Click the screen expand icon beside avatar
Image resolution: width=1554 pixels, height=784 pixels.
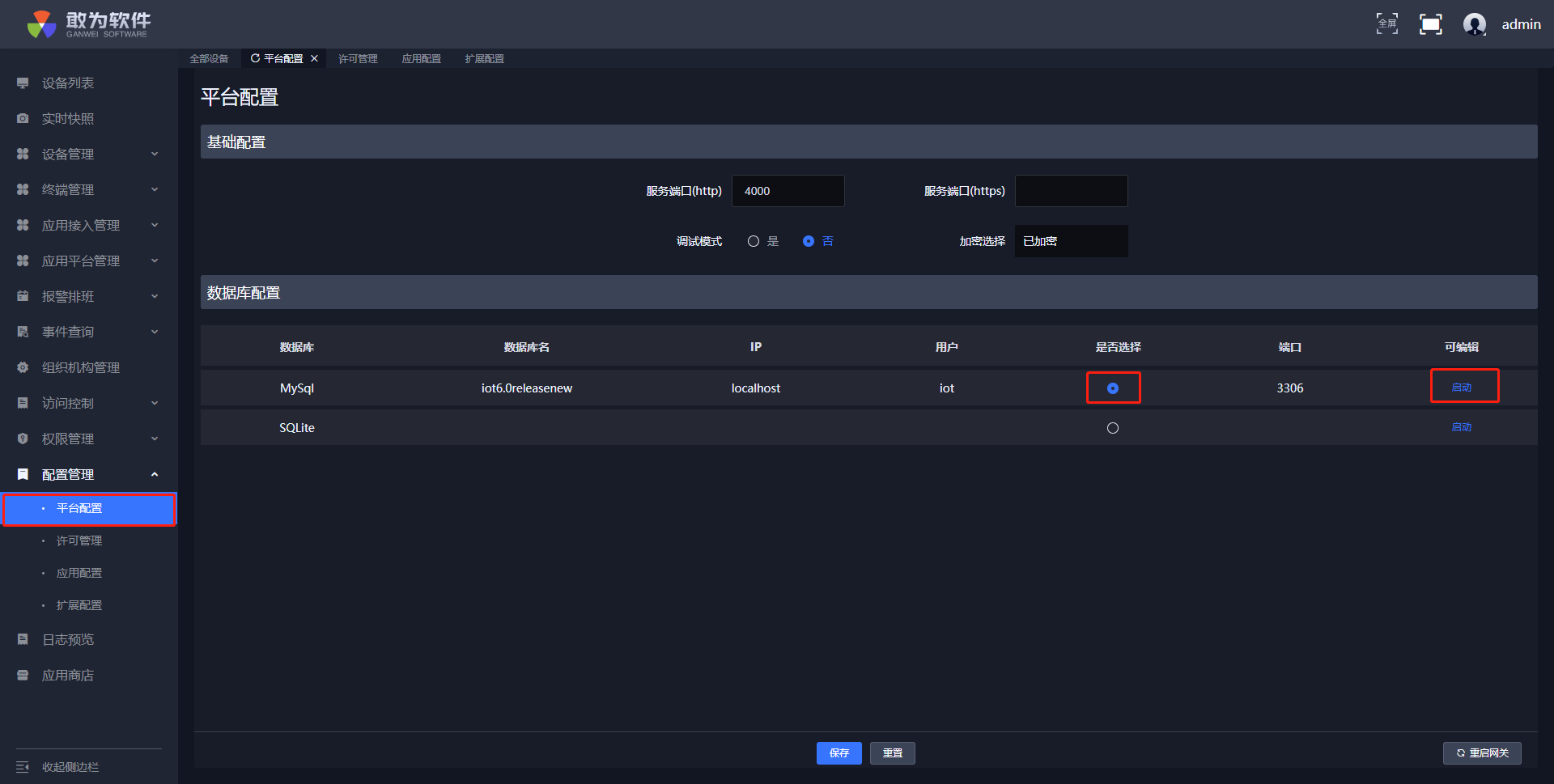pos(1431,24)
